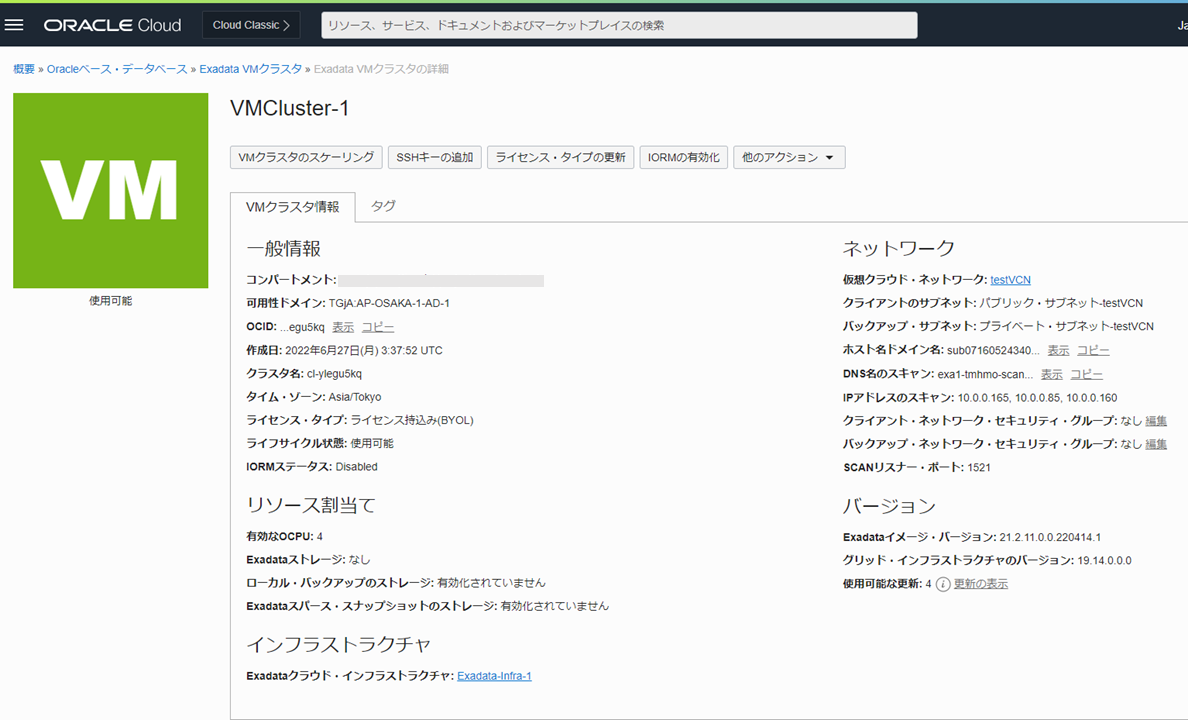Viewport: 1188px width, 720px height.
Task: Open the hamburger navigation menu
Action: pyautogui.click(x=14, y=25)
